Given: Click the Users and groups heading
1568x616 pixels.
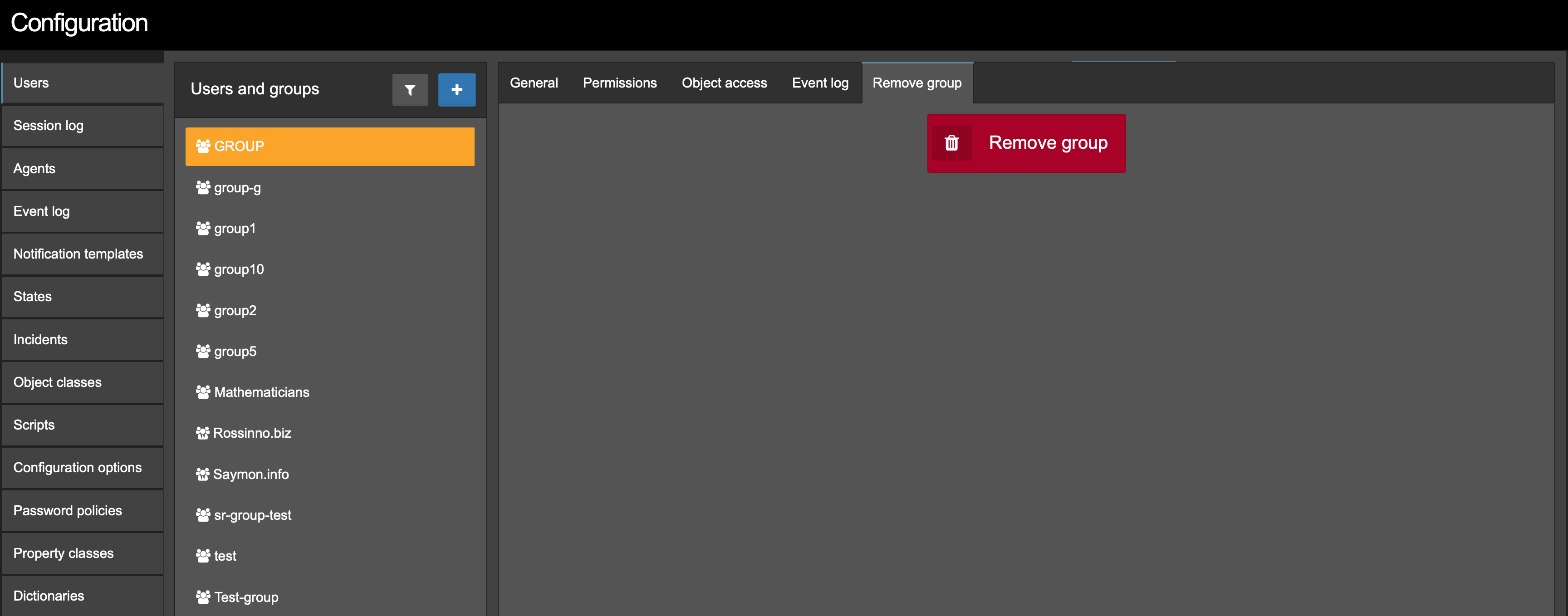Looking at the screenshot, I should point(255,89).
